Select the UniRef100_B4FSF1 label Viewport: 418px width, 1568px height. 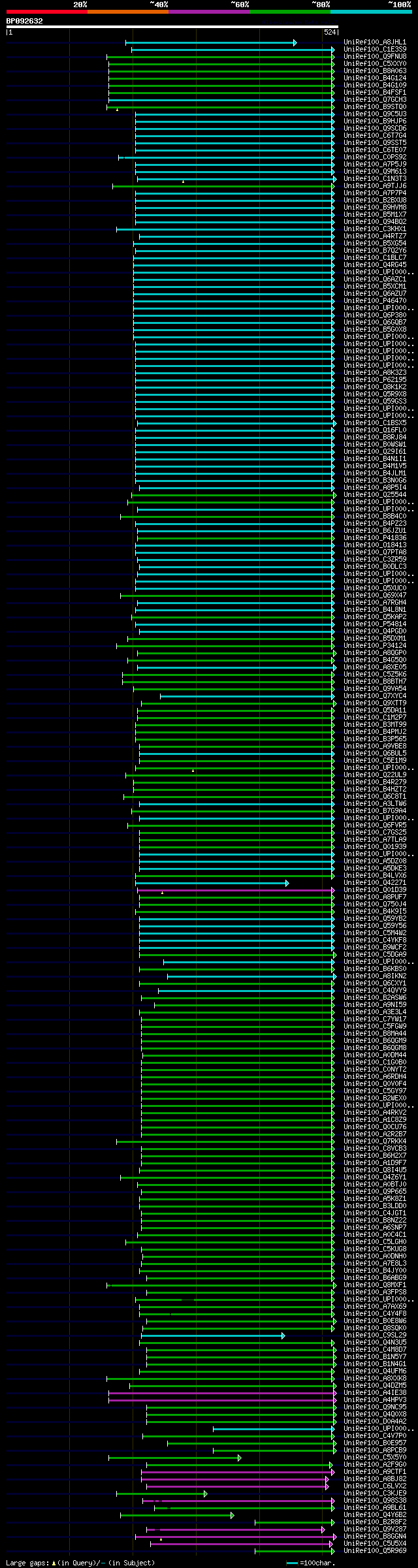point(375,93)
